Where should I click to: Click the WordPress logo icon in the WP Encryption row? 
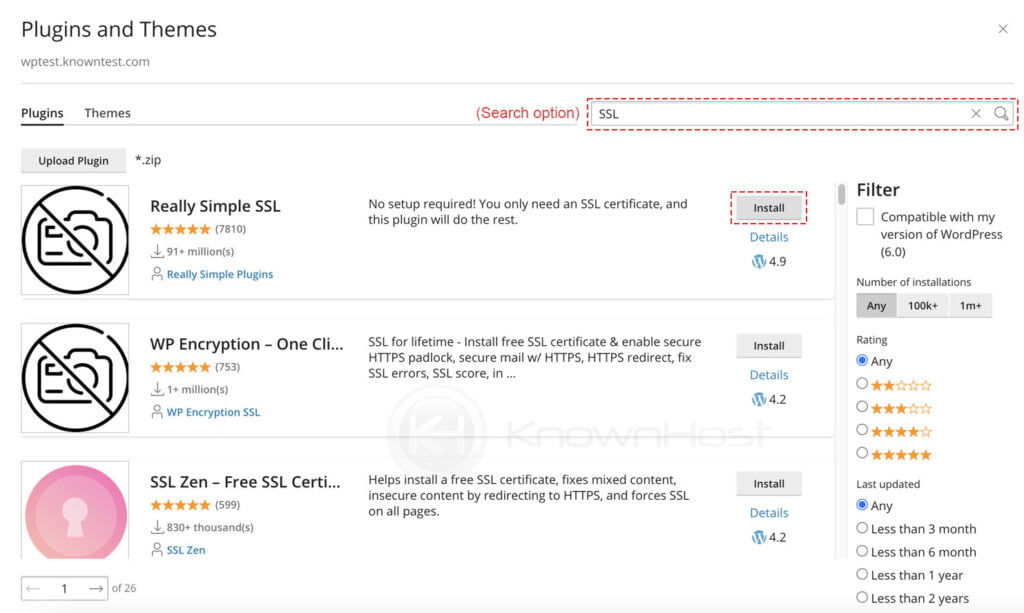pyautogui.click(x=758, y=400)
